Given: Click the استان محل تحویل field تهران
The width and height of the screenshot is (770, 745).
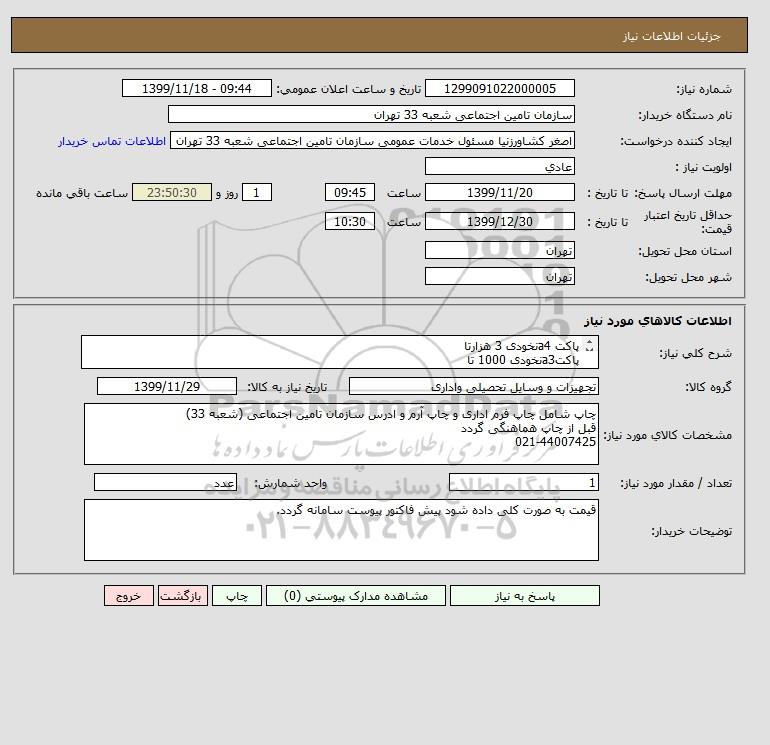Looking at the screenshot, I should (499, 250).
